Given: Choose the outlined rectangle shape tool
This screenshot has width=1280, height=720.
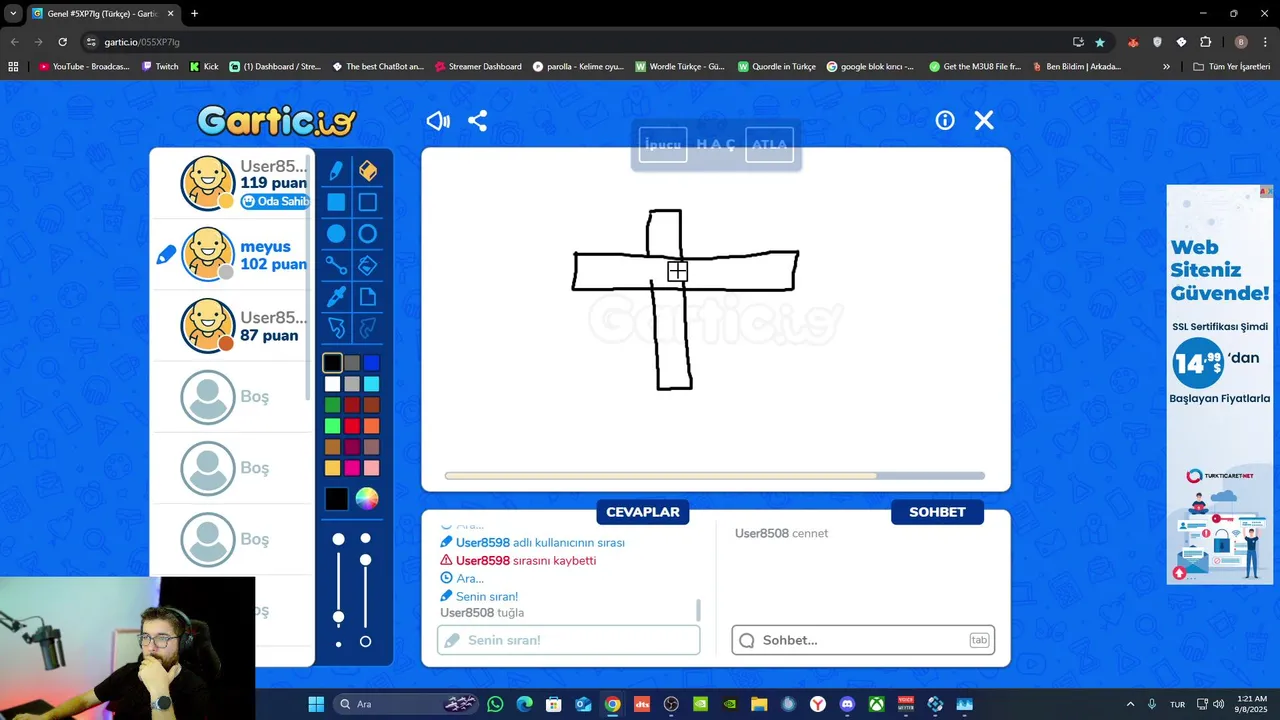Looking at the screenshot, I should click(367, 202).
